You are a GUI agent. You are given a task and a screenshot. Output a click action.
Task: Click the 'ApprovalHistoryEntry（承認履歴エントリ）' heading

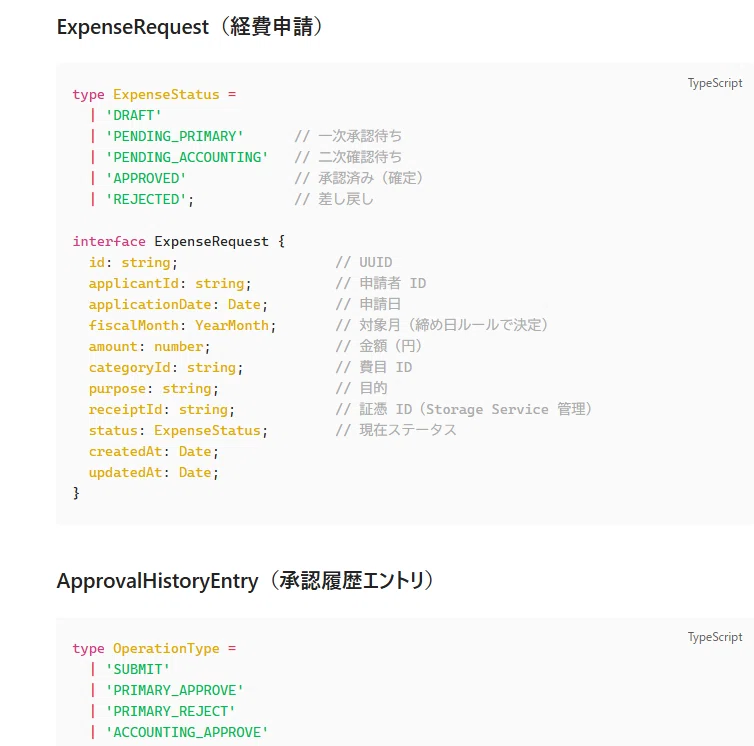[x=245, y=581]
